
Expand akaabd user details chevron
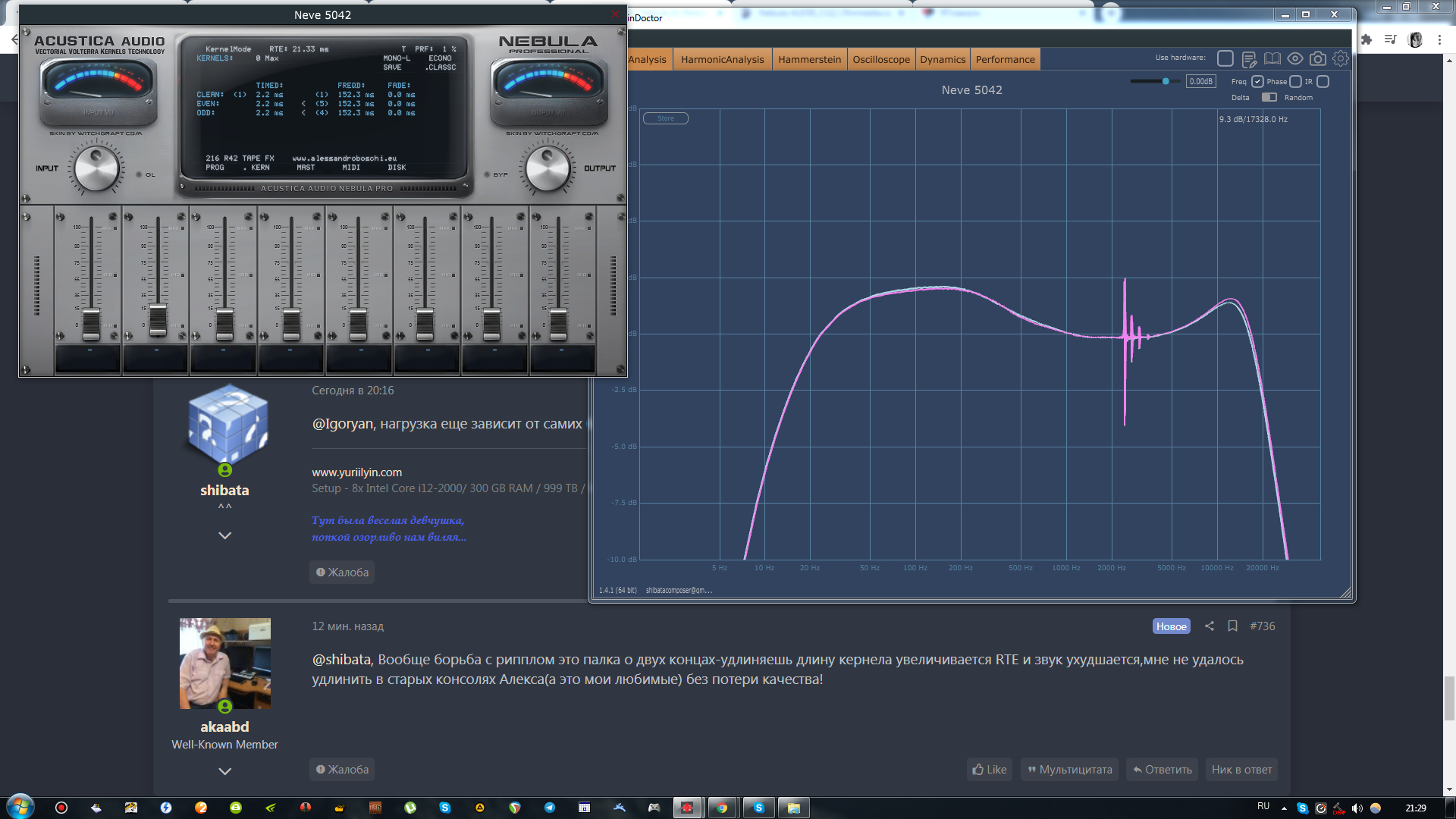click(224, 771)
